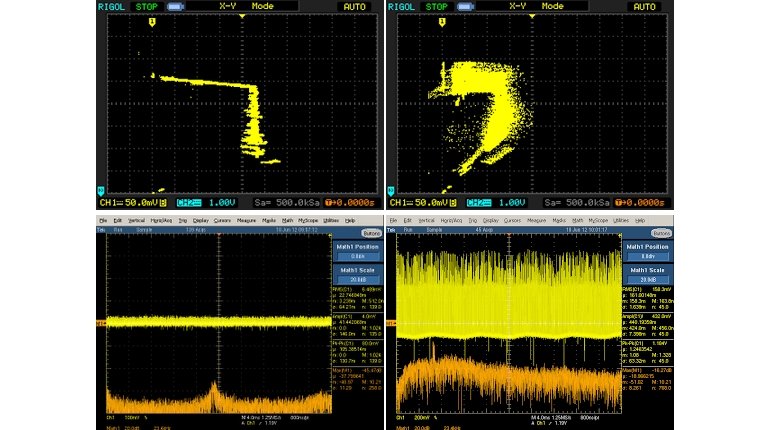Click the STOP status indicator on left Rigol screen

[x=146, y=6]
